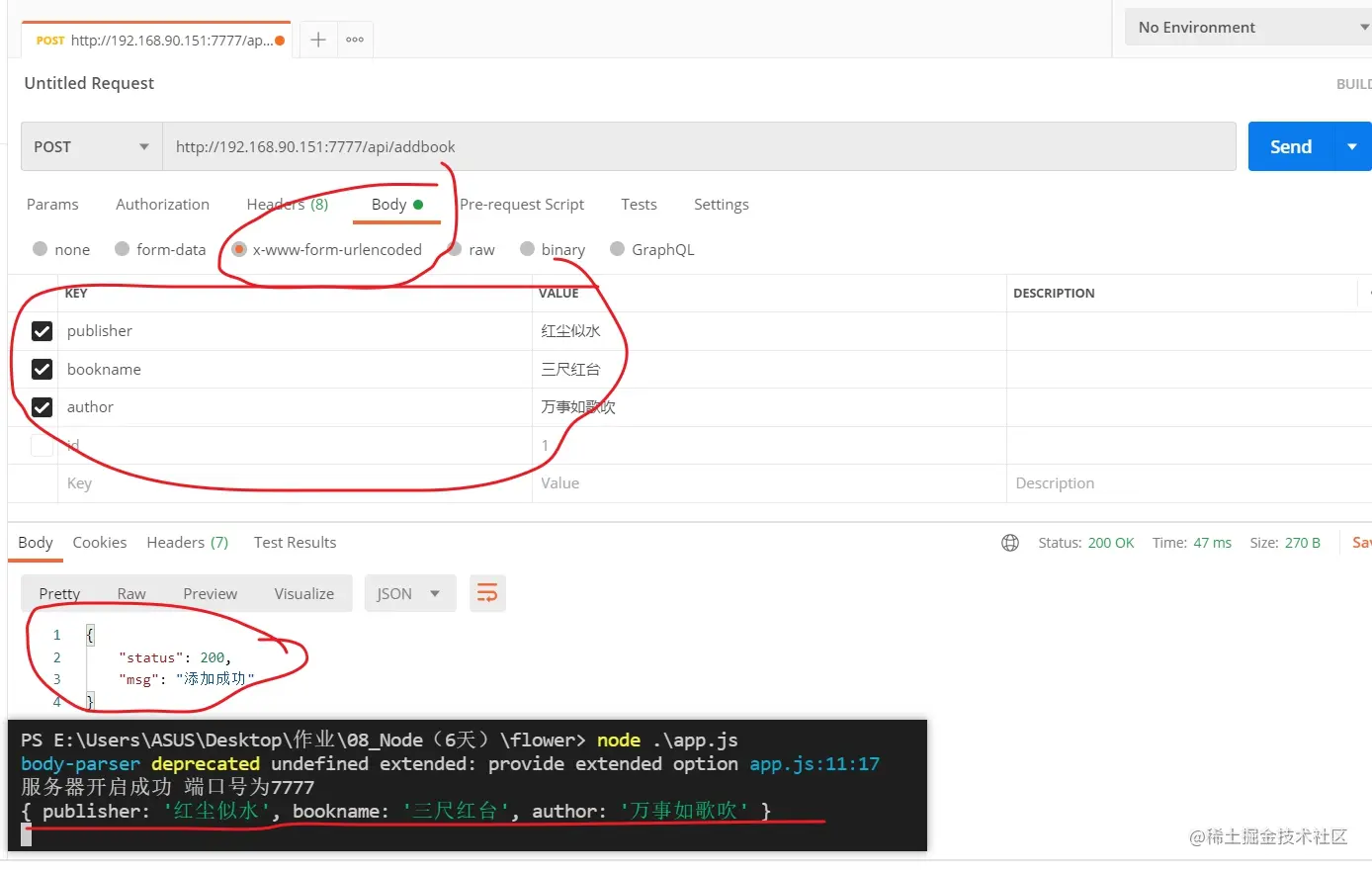Image resolution: width=1372 pixels, height=871 pixels.
Task: Toggle the bookname row checkbox
Action: 42,369
